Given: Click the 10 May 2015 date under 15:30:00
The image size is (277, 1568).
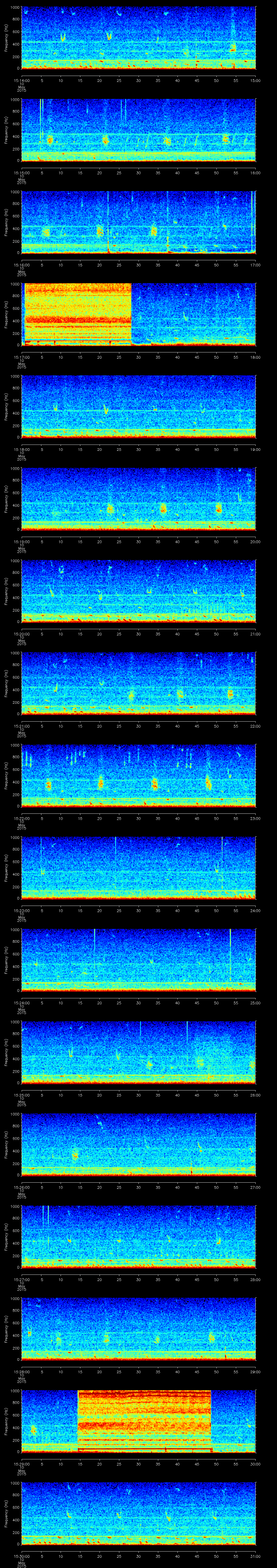Looking at the screenshot, I should click(21, 1563).
